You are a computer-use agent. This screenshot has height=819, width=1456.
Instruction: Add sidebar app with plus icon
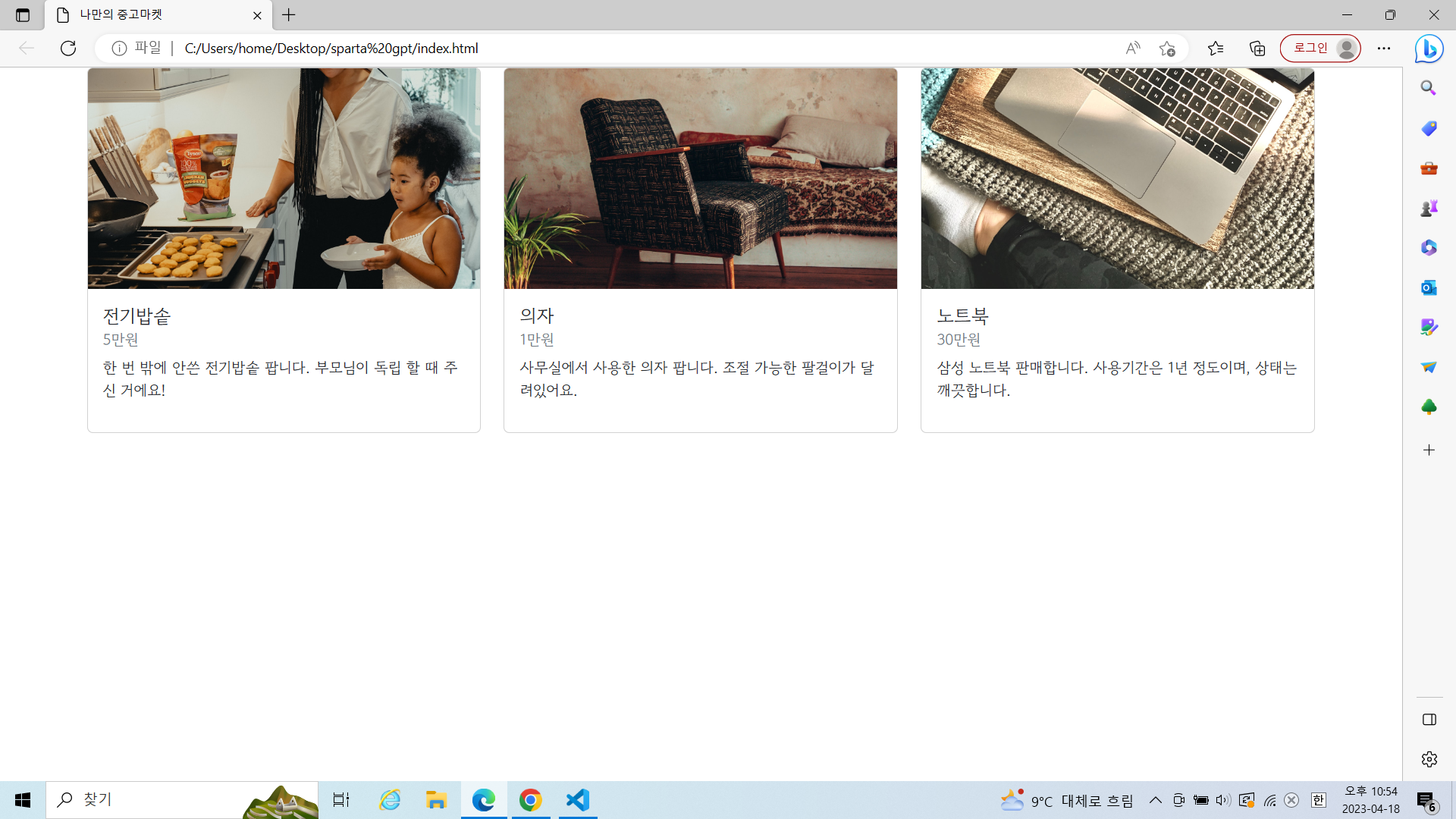tap(1429, 450)
